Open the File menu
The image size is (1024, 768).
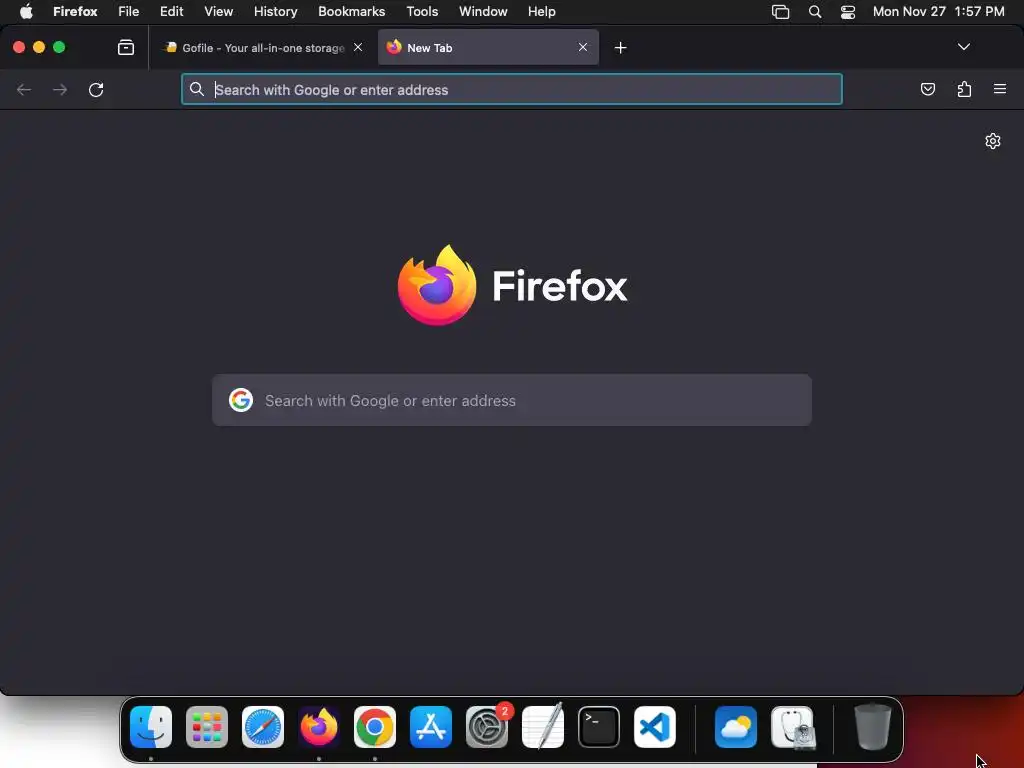129,12
